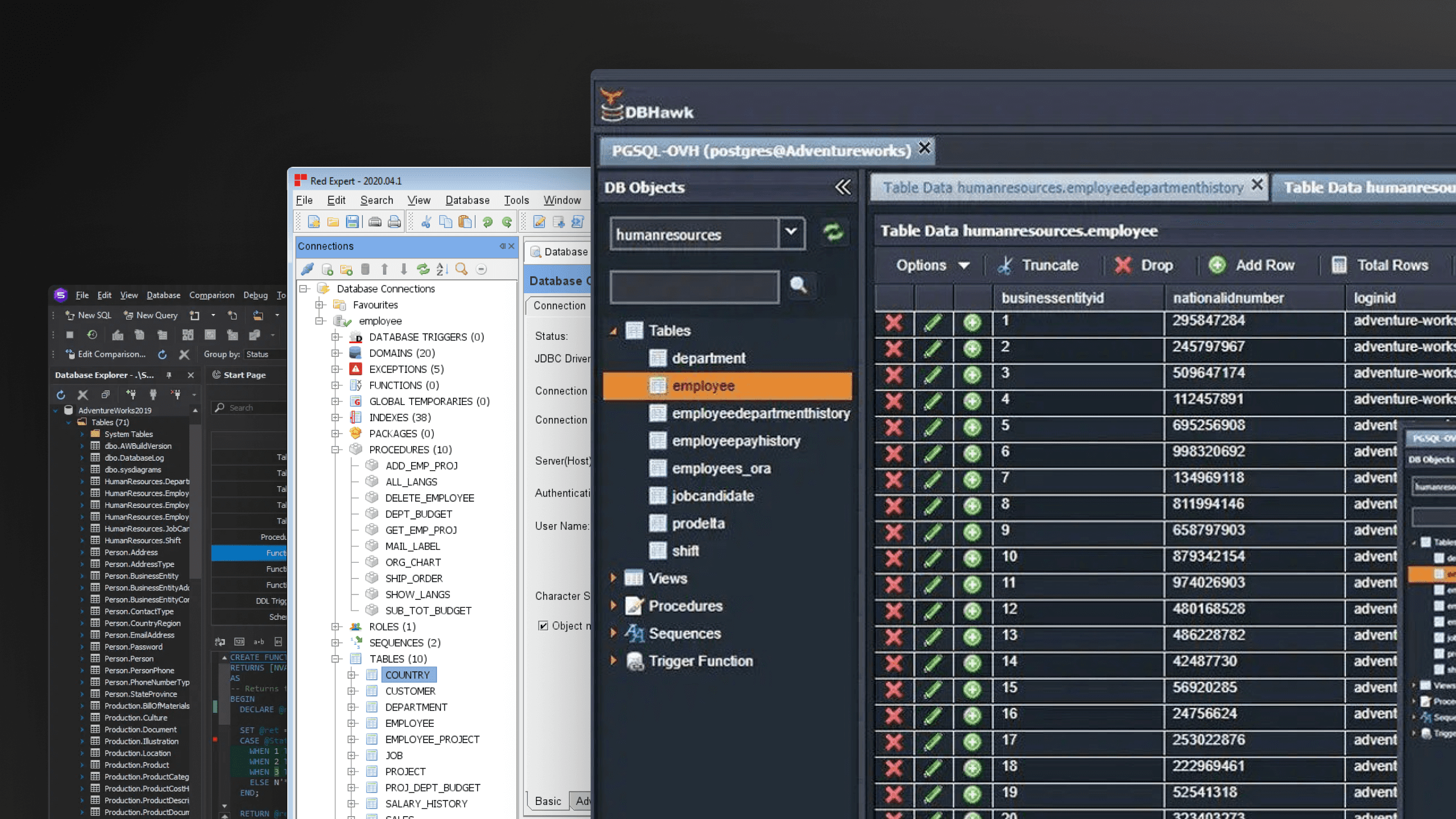The image size is (1456, 819).
Task: Select the COUNTRY table in the Red Expert tree
Action: (407, 675)
